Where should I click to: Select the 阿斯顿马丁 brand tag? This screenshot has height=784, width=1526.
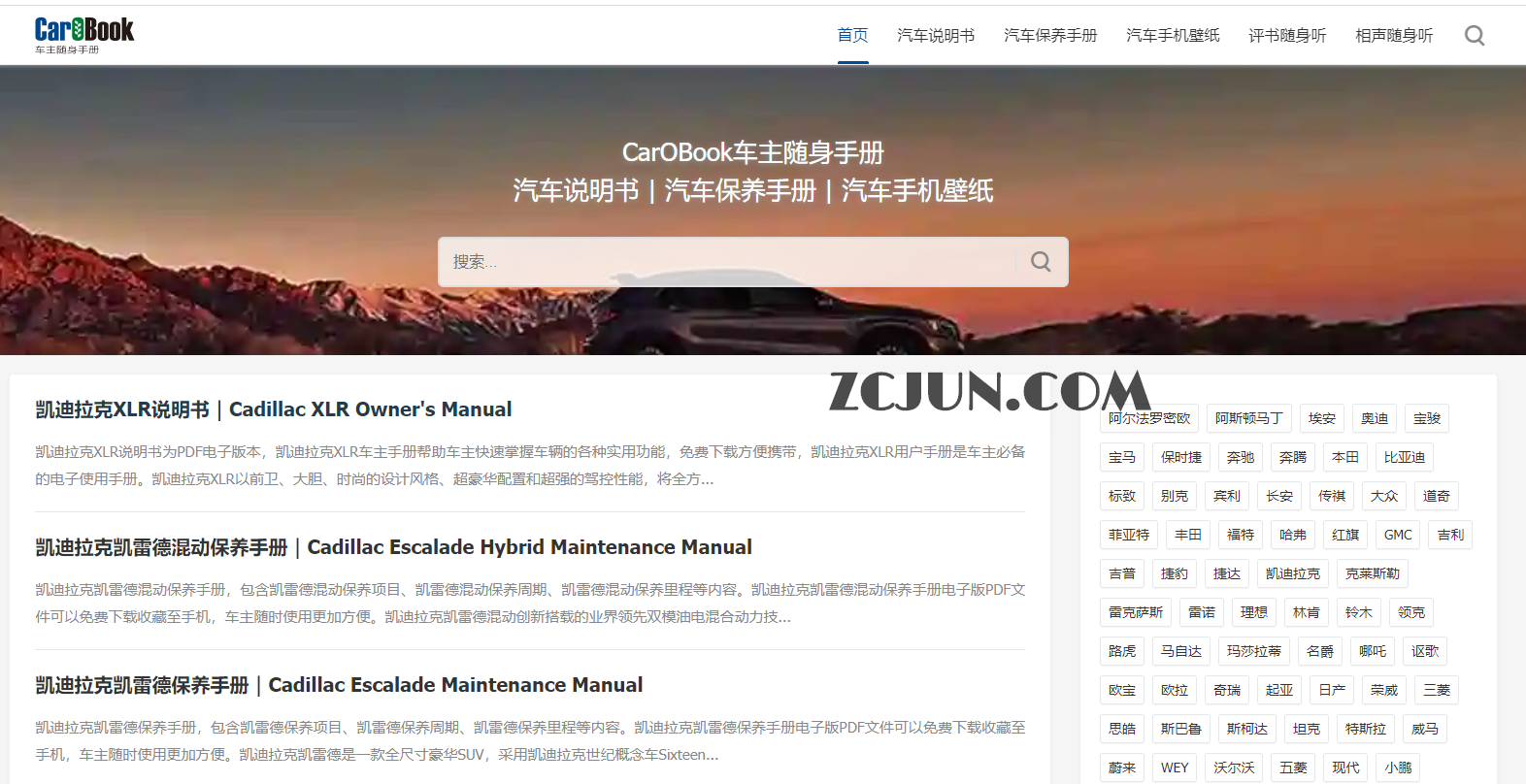click(x=1249, y=418)
